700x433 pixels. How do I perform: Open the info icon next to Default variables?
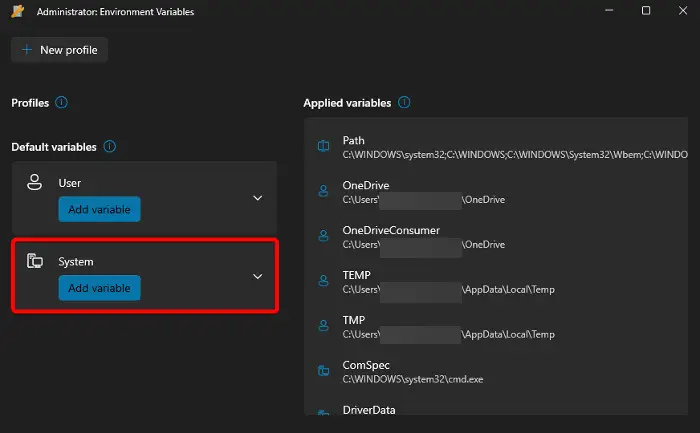[x=109, y=146]
